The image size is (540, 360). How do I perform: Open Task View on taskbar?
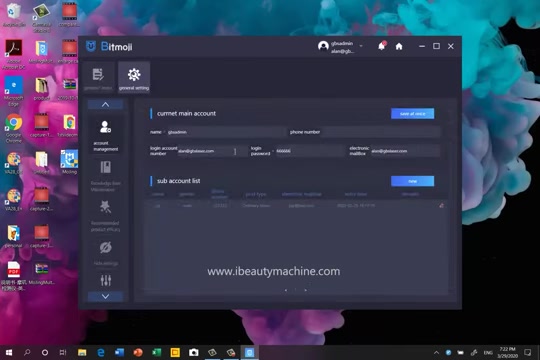coord(63,352)
